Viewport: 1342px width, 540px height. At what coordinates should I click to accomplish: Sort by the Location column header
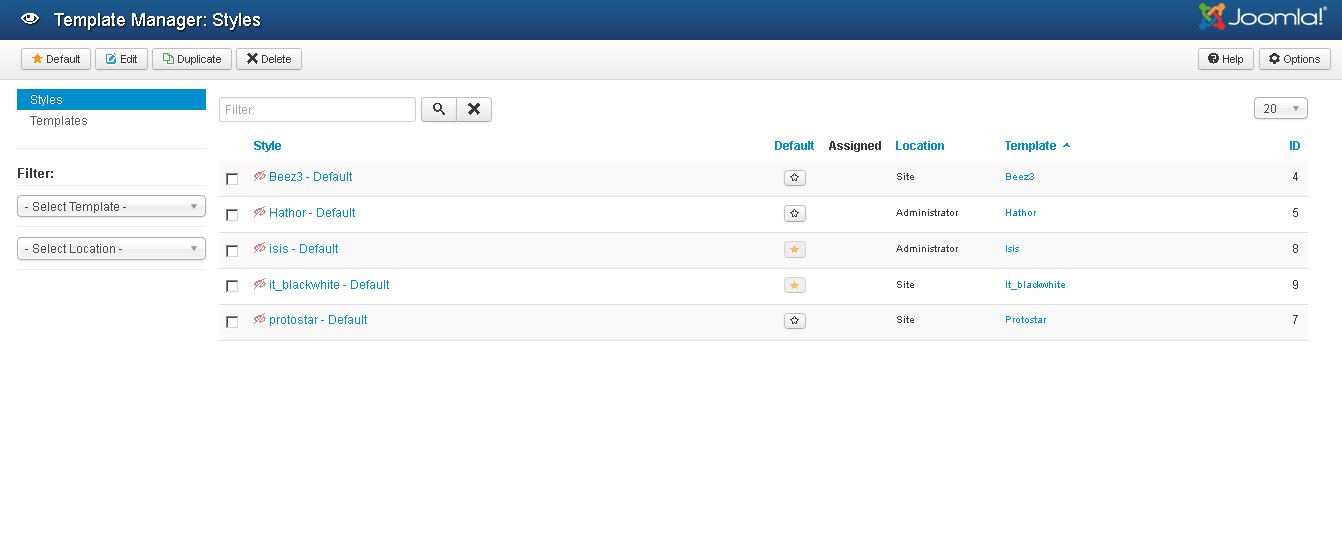tap(919, 146)
